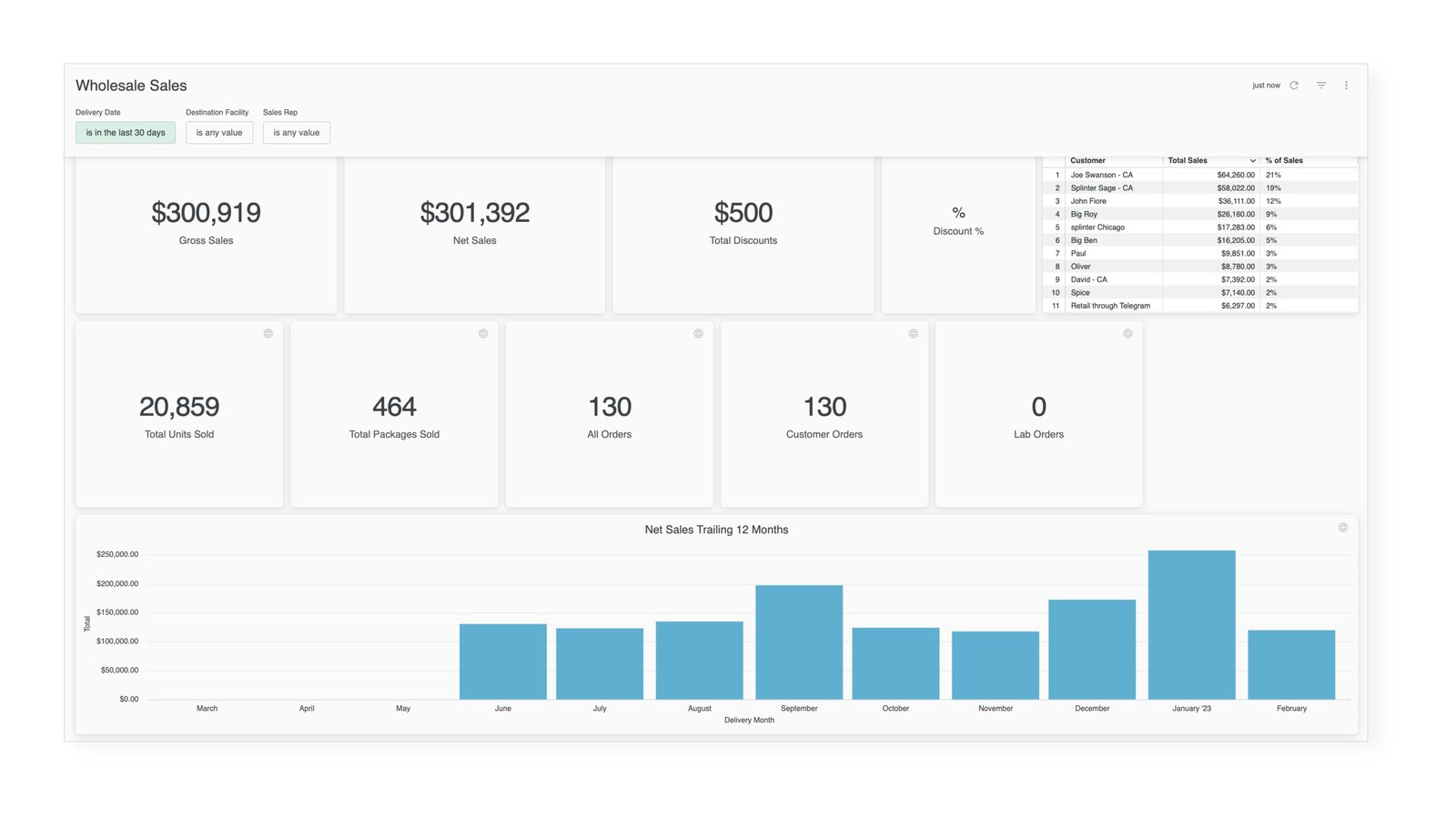Click the globe icon on Customer Orders tile
Viewport: 1456px width, 819px height.
912,334
